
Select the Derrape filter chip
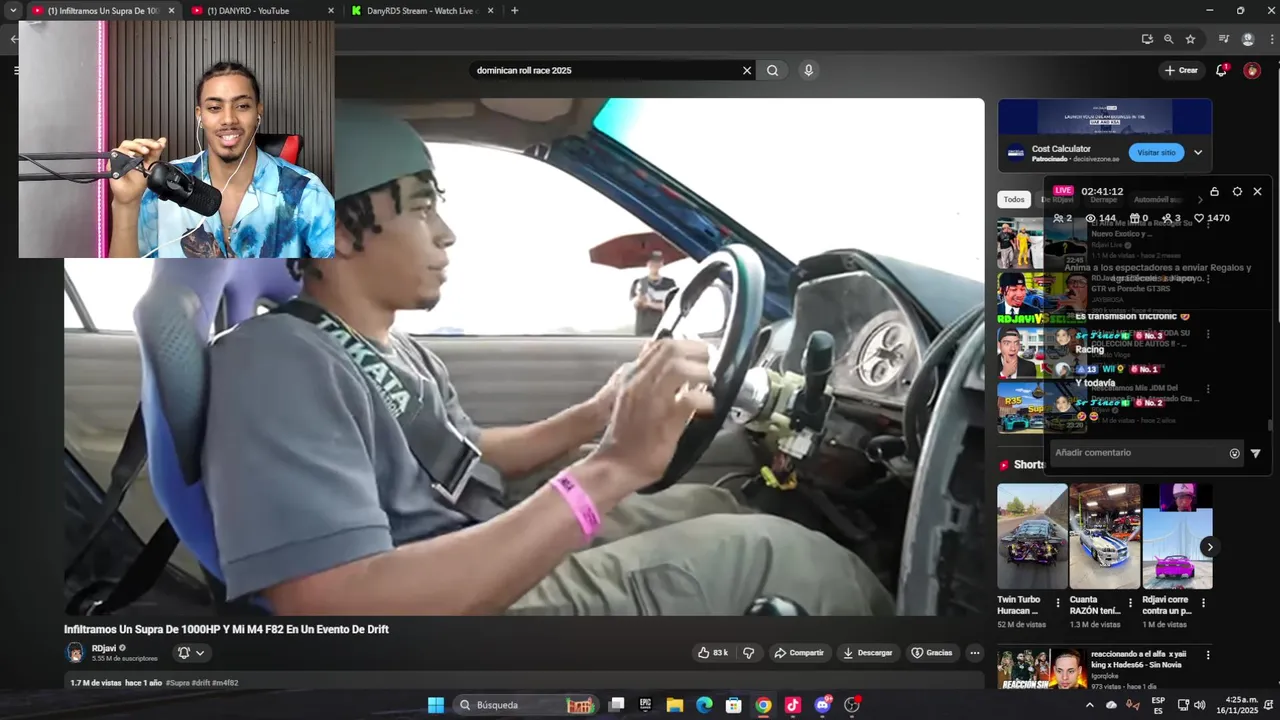(x=1103, y=200)
